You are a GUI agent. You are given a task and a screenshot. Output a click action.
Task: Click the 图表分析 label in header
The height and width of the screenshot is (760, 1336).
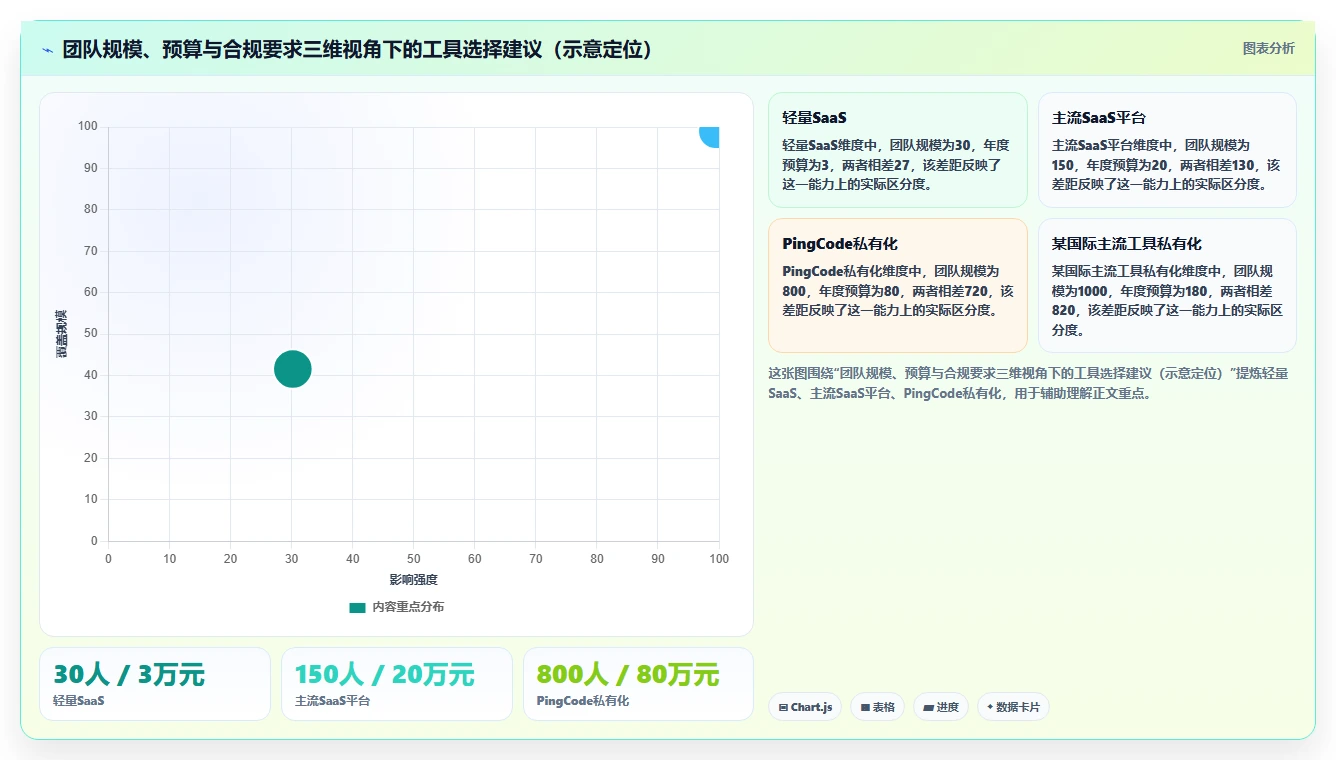click(1268, 48)
